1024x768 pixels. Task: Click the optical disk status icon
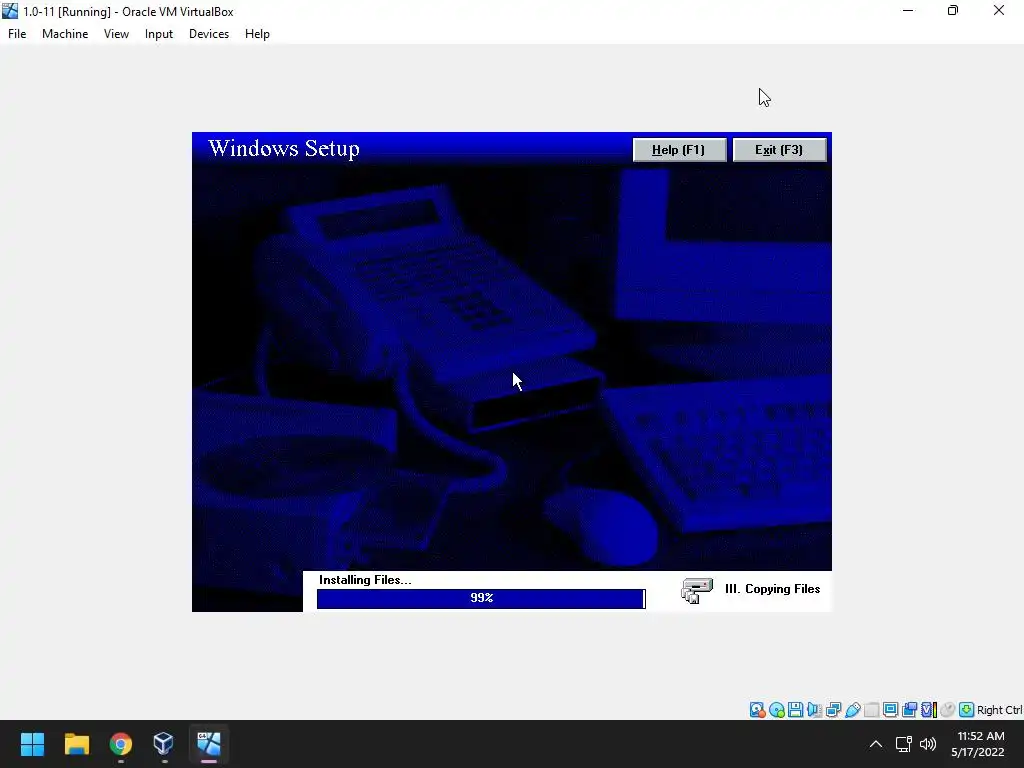[x=776, y=710]
